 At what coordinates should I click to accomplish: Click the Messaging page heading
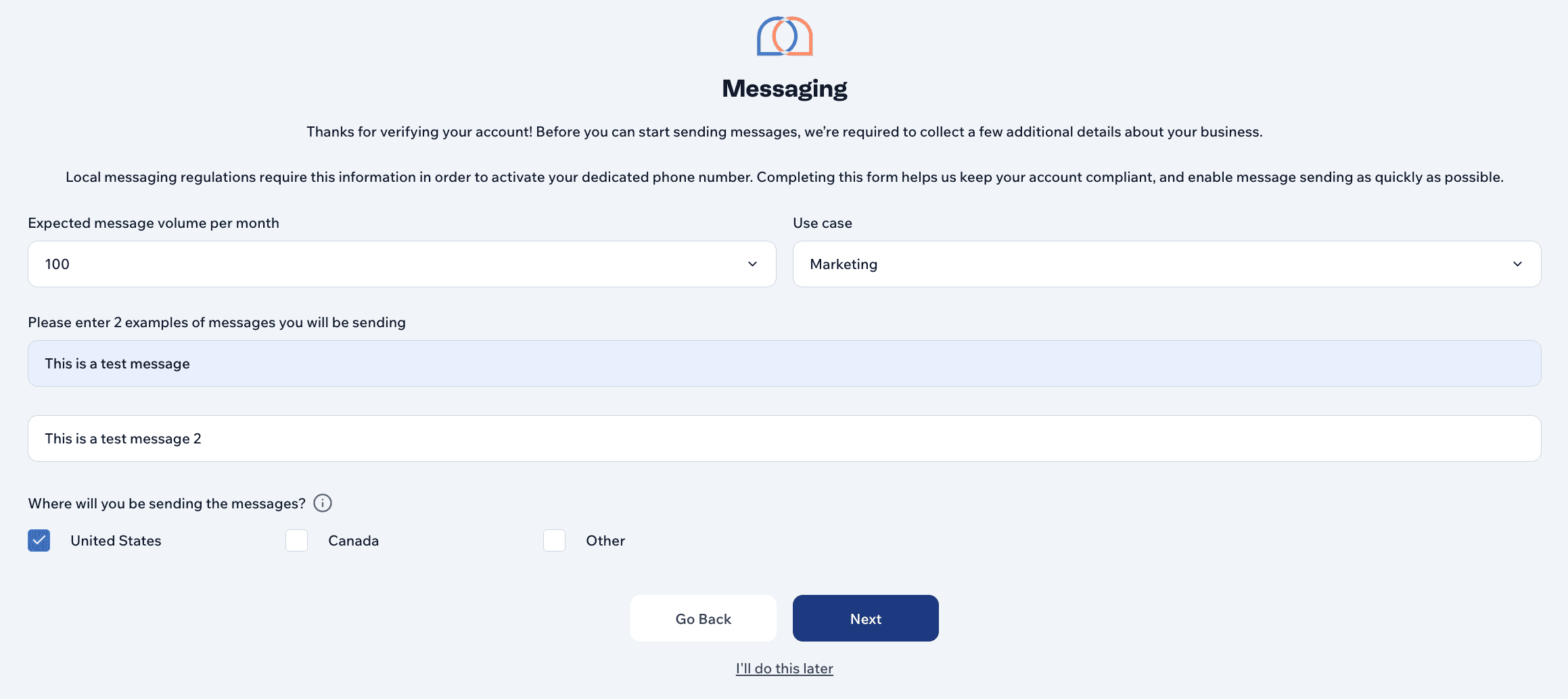coord(784,87)
